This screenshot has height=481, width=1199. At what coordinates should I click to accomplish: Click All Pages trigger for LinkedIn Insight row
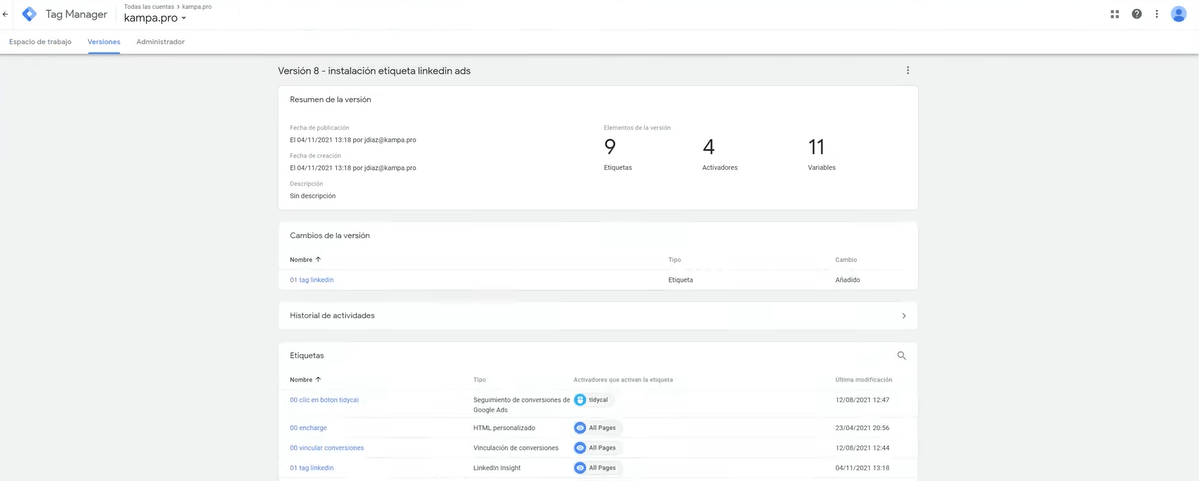(x=598, y=467)
